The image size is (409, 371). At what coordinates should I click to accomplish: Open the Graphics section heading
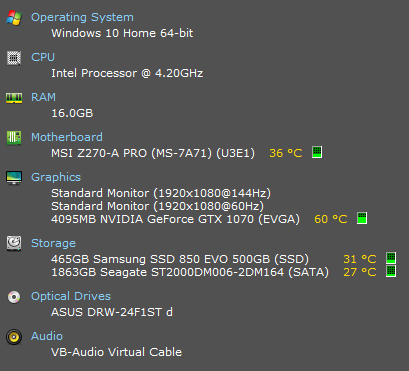(56, 177)
